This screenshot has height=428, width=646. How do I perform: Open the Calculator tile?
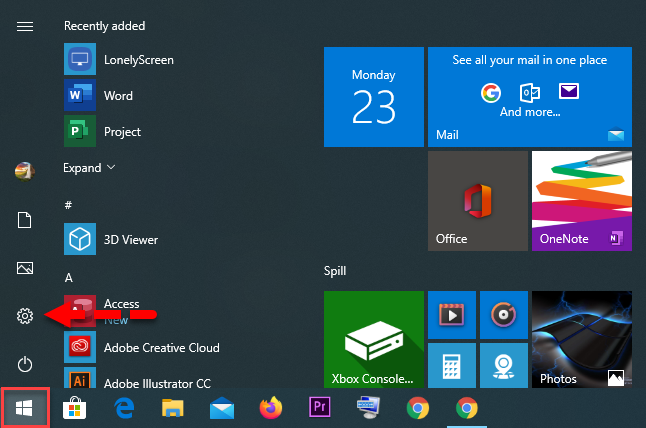450,366
